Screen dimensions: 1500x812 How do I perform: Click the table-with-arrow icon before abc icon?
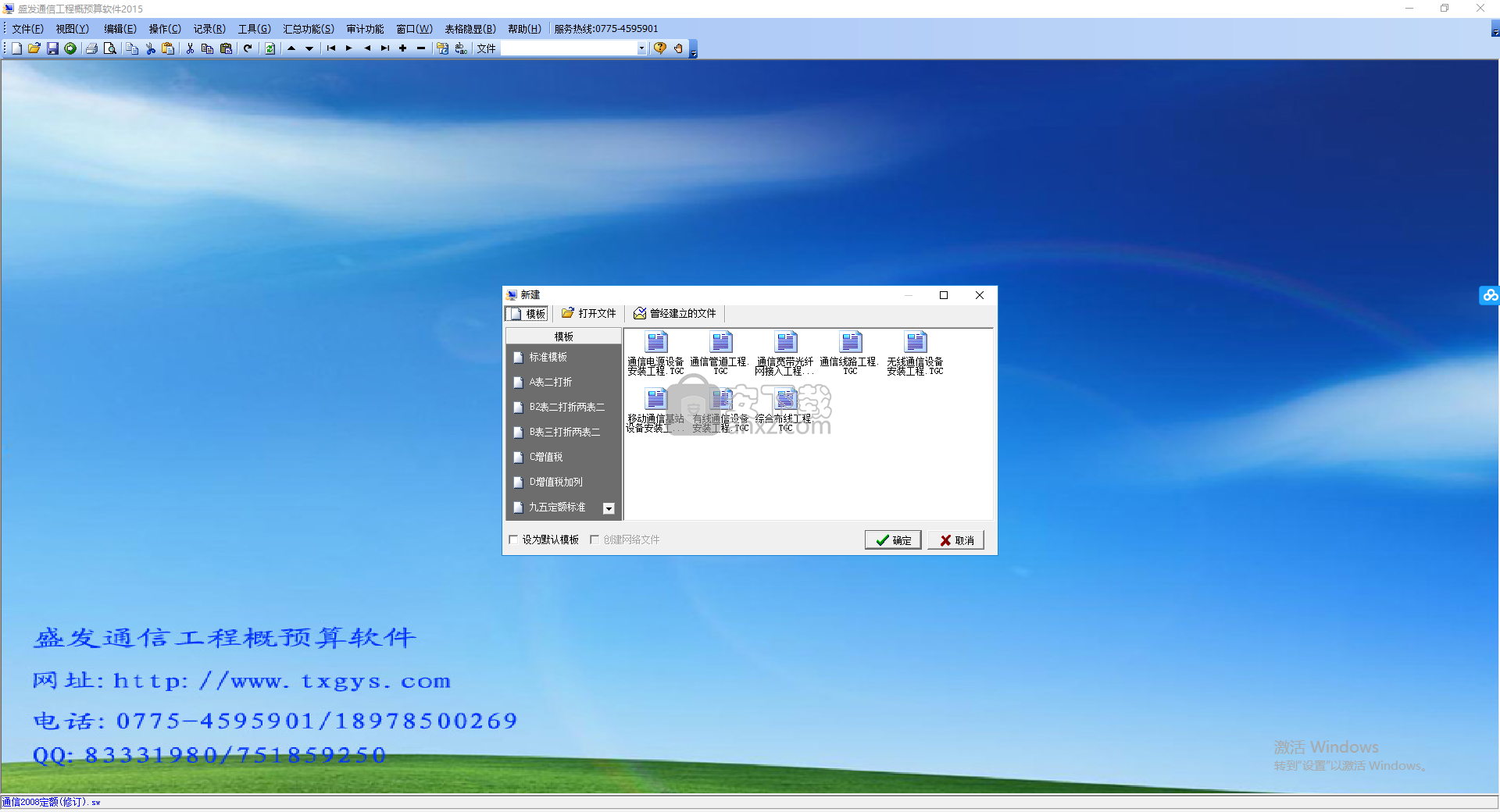coord(442,48)
